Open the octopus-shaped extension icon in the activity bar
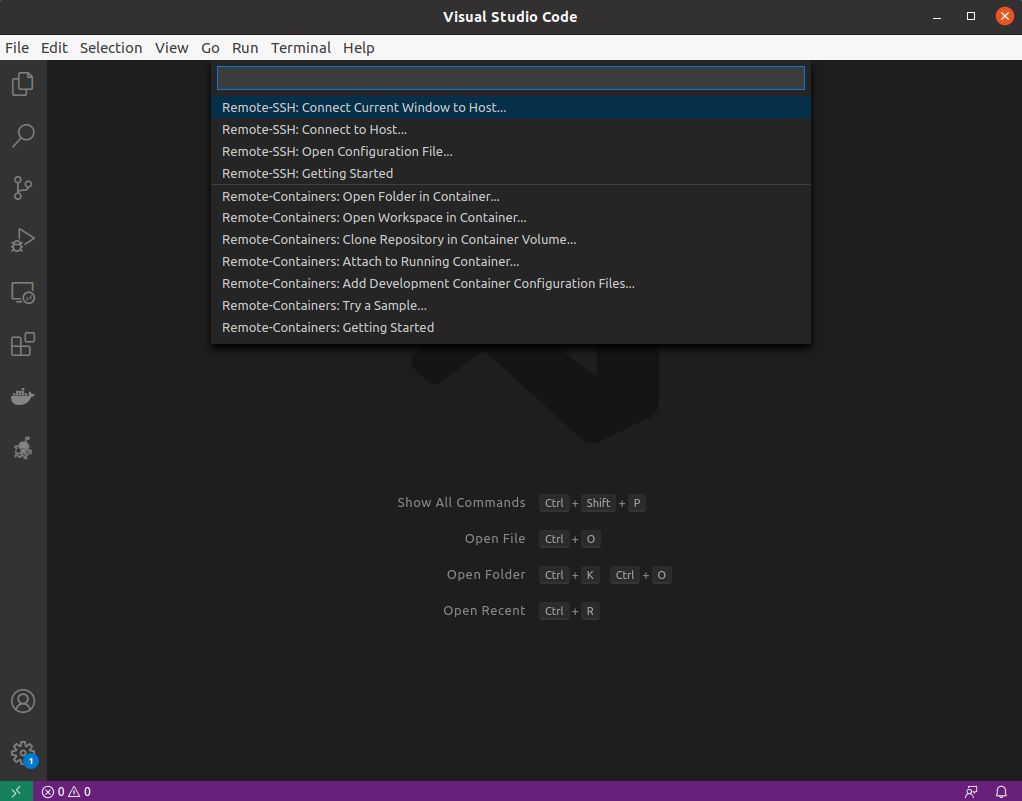 tap(23, 448)
